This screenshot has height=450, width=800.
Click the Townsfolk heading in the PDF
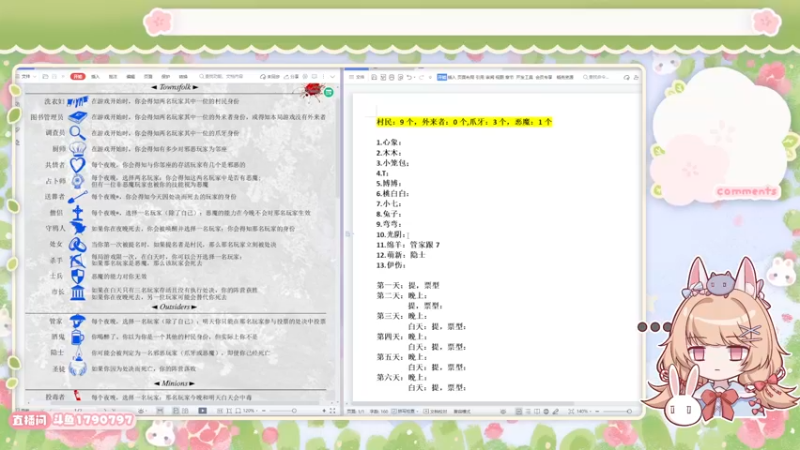pyautogui.click(x=174, y=87)
